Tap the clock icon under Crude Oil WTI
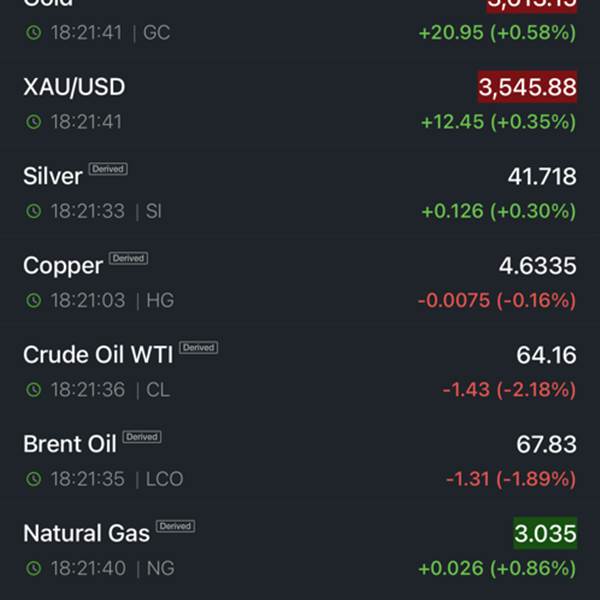The width and height of the screenshot is (600, 600). coord(34,390)
